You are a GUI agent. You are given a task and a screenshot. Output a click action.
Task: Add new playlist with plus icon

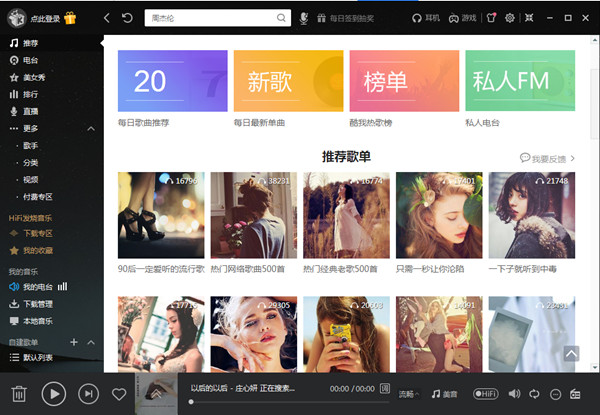pyautogui.click(x=74, y=342)
